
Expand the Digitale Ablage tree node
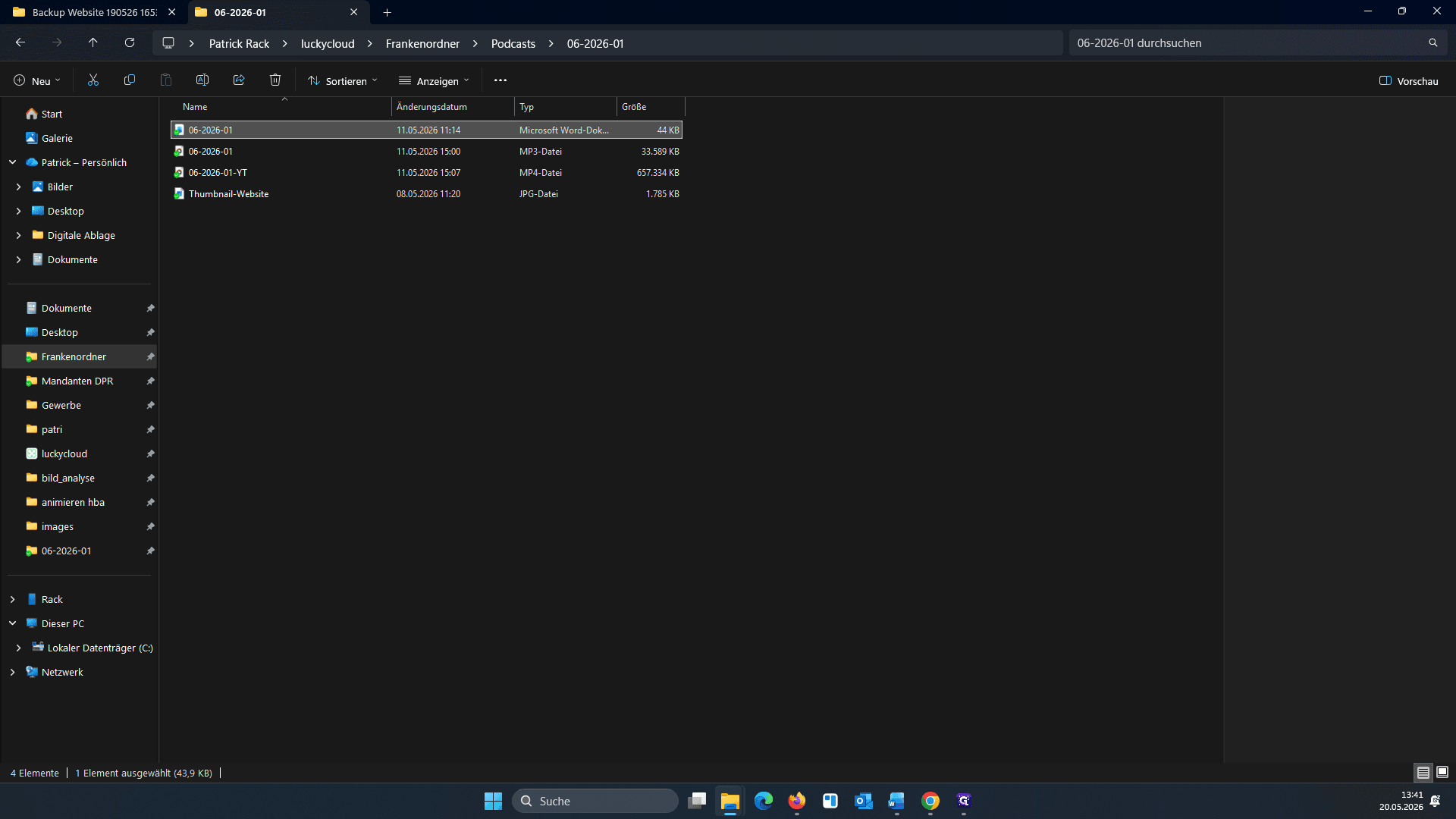[18, 235]
